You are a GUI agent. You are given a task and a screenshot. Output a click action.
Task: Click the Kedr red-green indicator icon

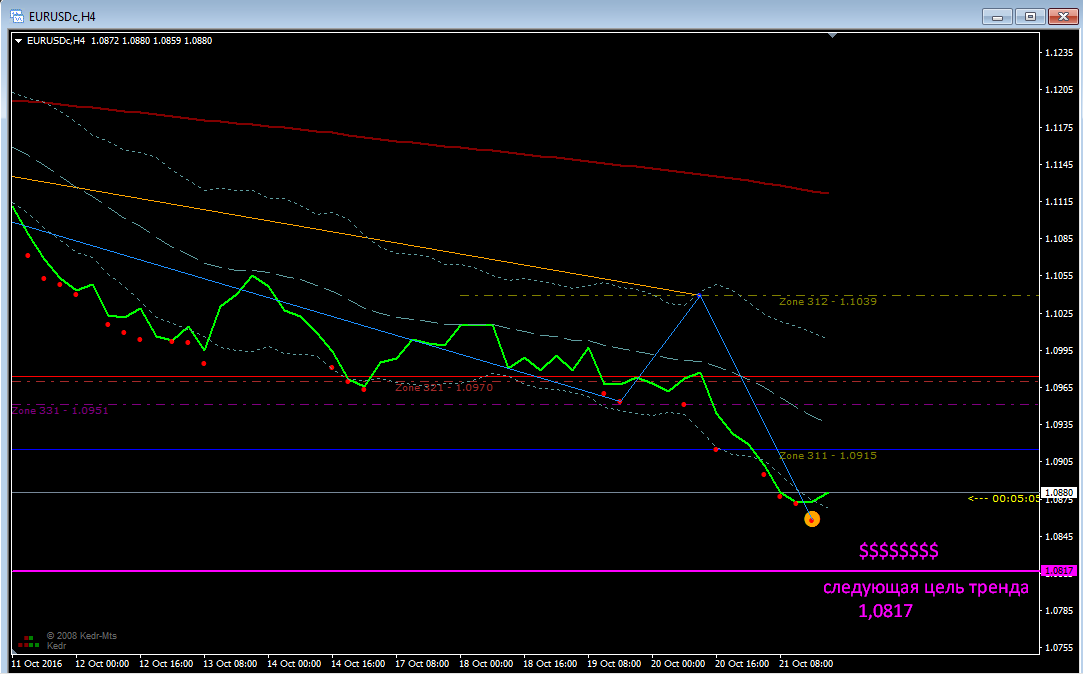coord(28,641)
